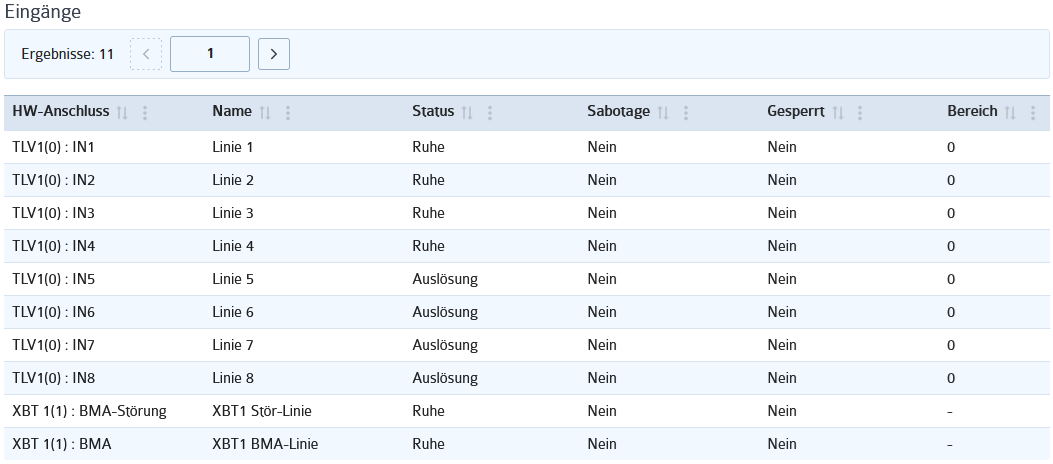Select the XBT 1(1) : BMA cell
This screenshot has width=1053, height=464.
tap(62, 444)
